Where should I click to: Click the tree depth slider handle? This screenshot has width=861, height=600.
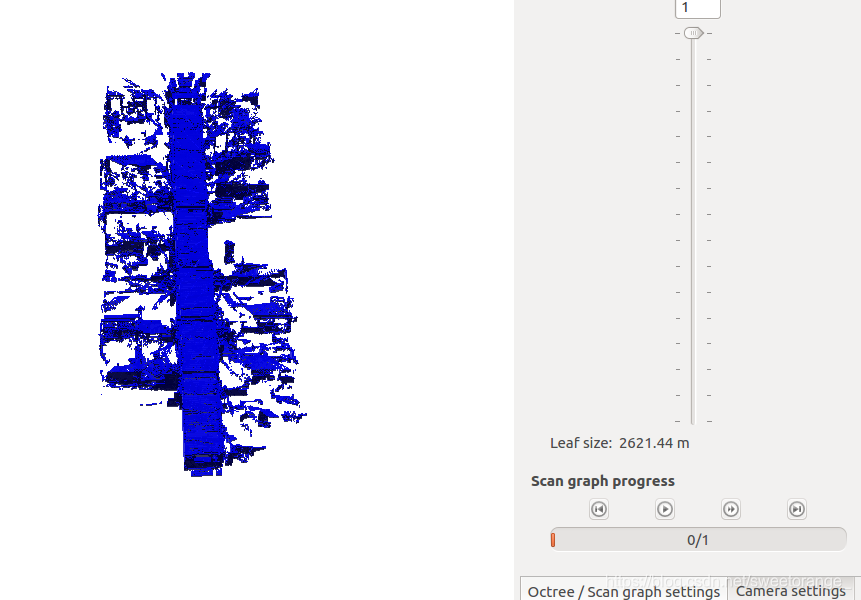(x=694, y=33)
